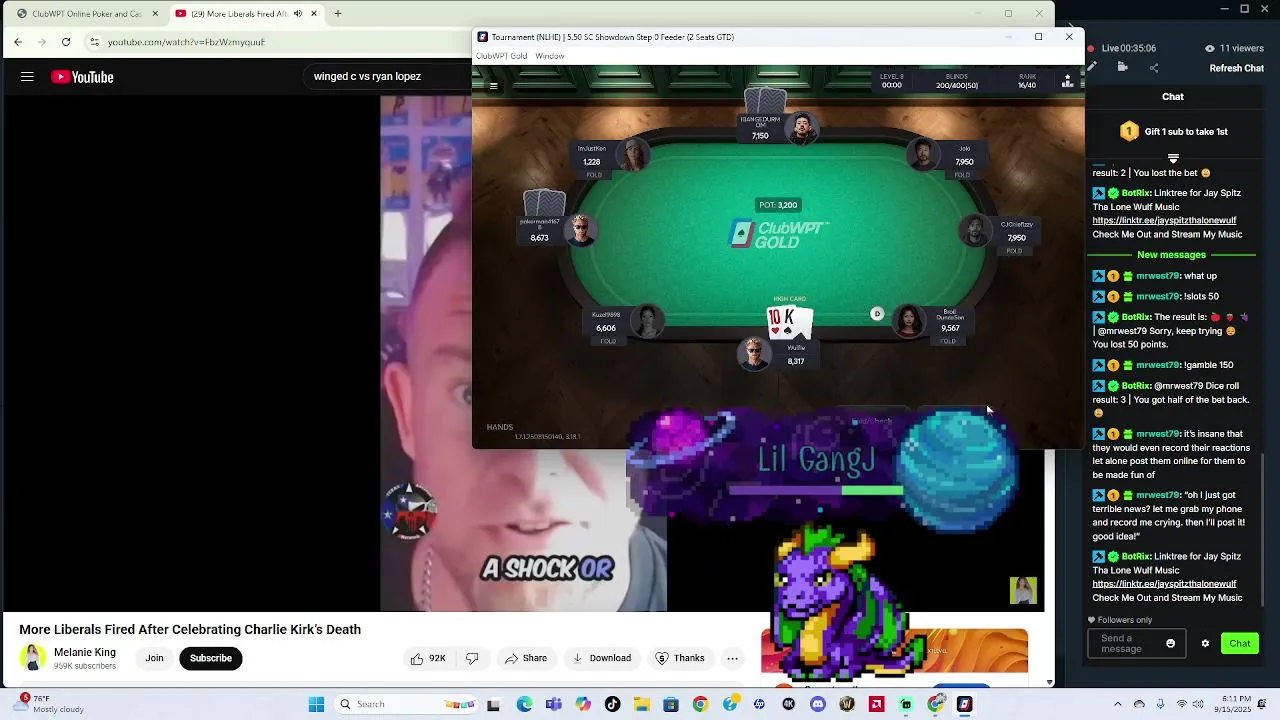Viewport: 1280px width, 720px height.
Task: Click the share stream icon
Action: (x=1154, y=68)
